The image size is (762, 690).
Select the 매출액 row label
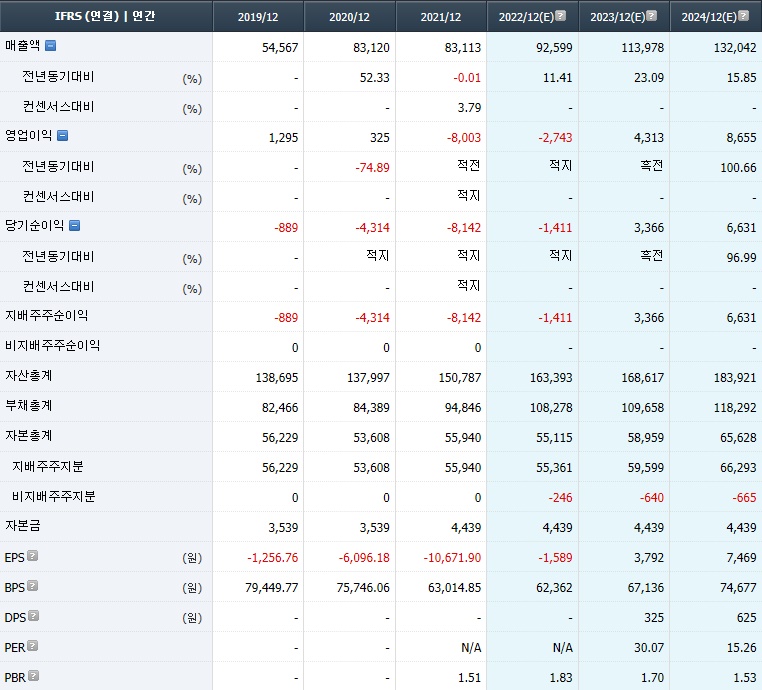(x=22, y=46)
